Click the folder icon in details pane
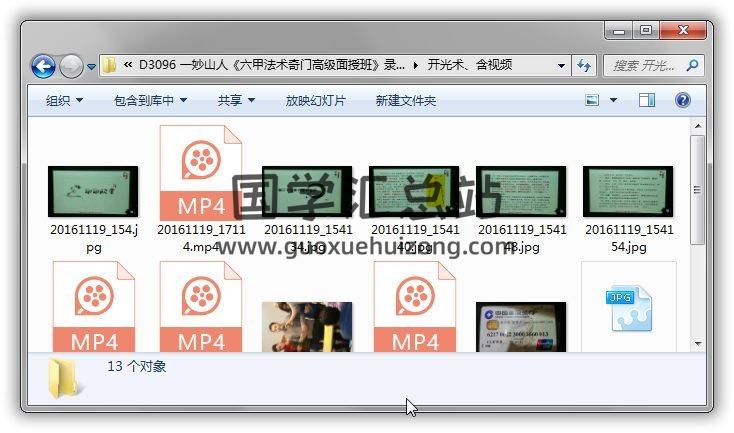Image resolution: width=734 pixels, height=433 pixels. pos(65,379)
